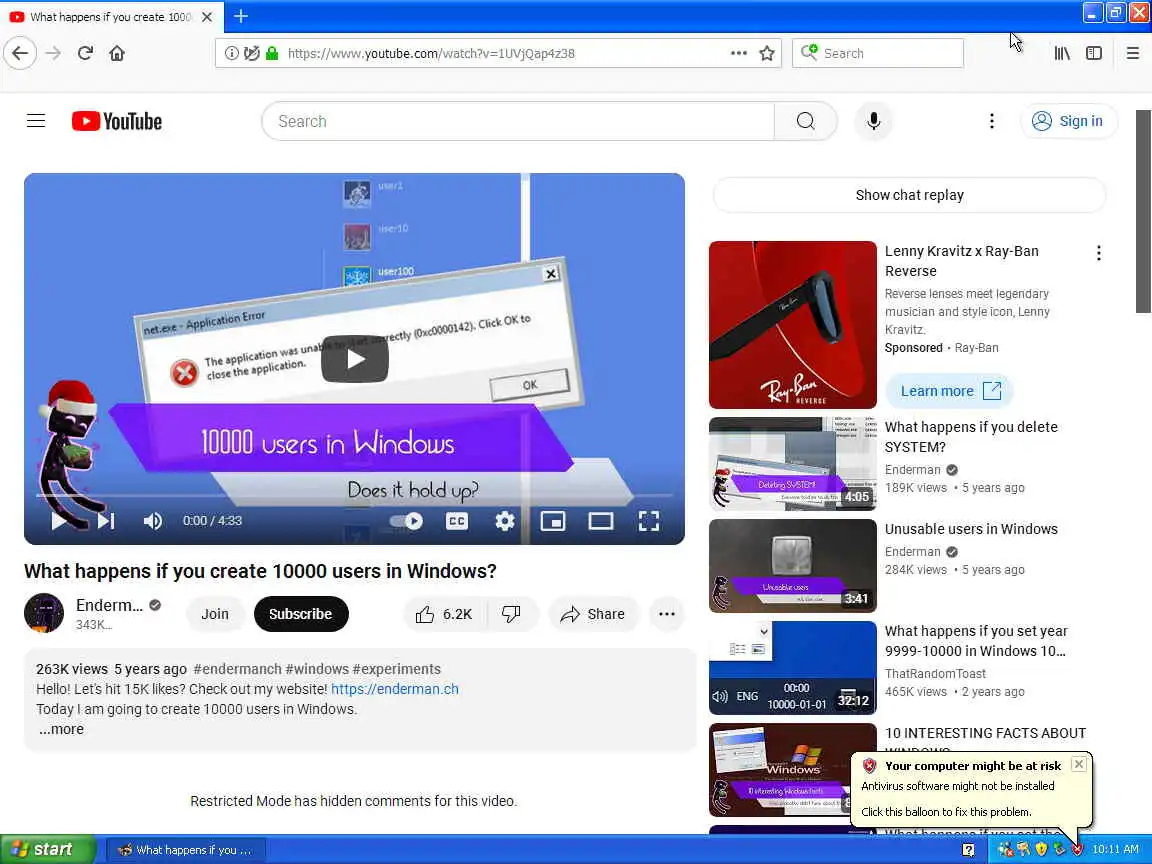Open YouTube settings three-dot menu
Screen dimensions: 1152x864
[x=992, y=121]
